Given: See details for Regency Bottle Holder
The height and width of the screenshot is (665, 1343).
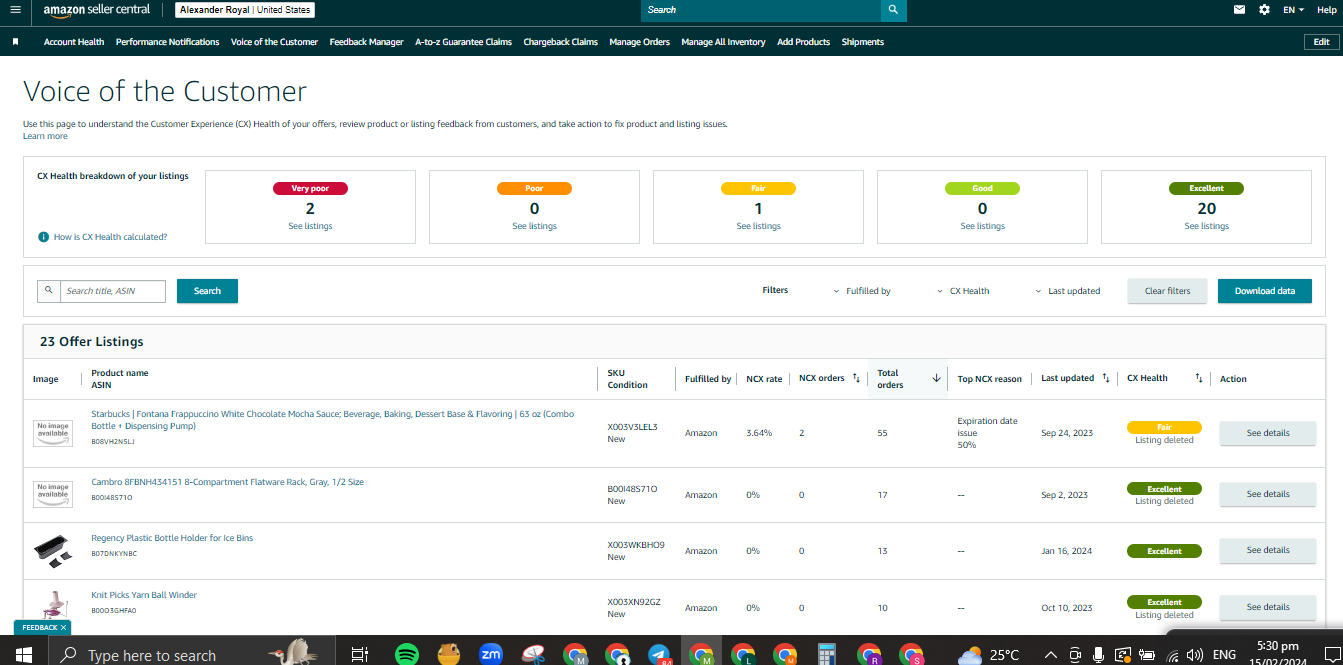Looking at the screenshot, I should [1267, 550].
